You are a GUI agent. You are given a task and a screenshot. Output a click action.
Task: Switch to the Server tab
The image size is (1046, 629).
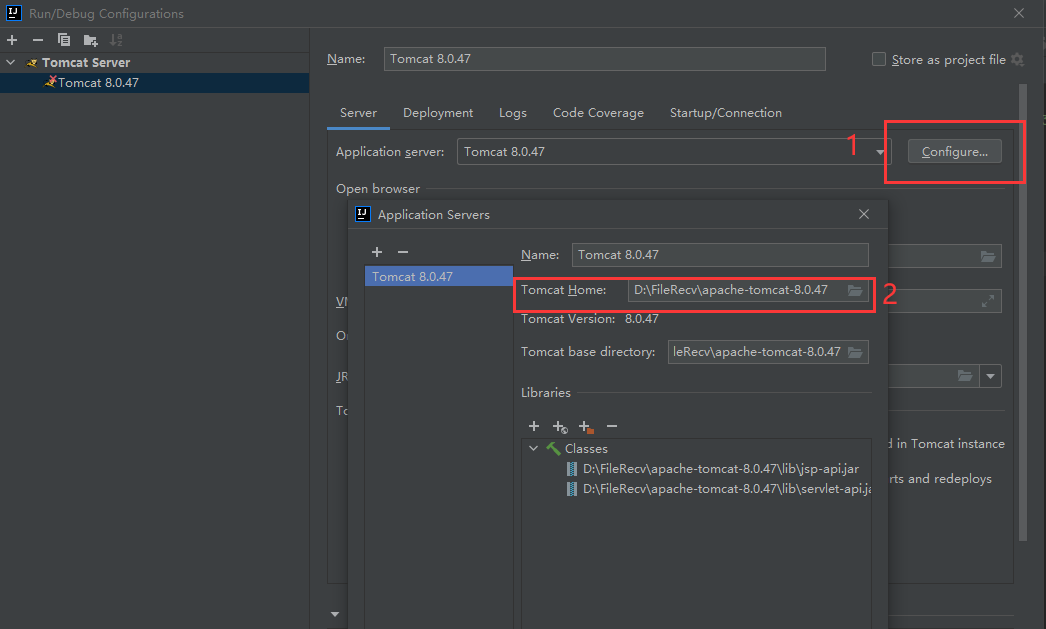358,113
